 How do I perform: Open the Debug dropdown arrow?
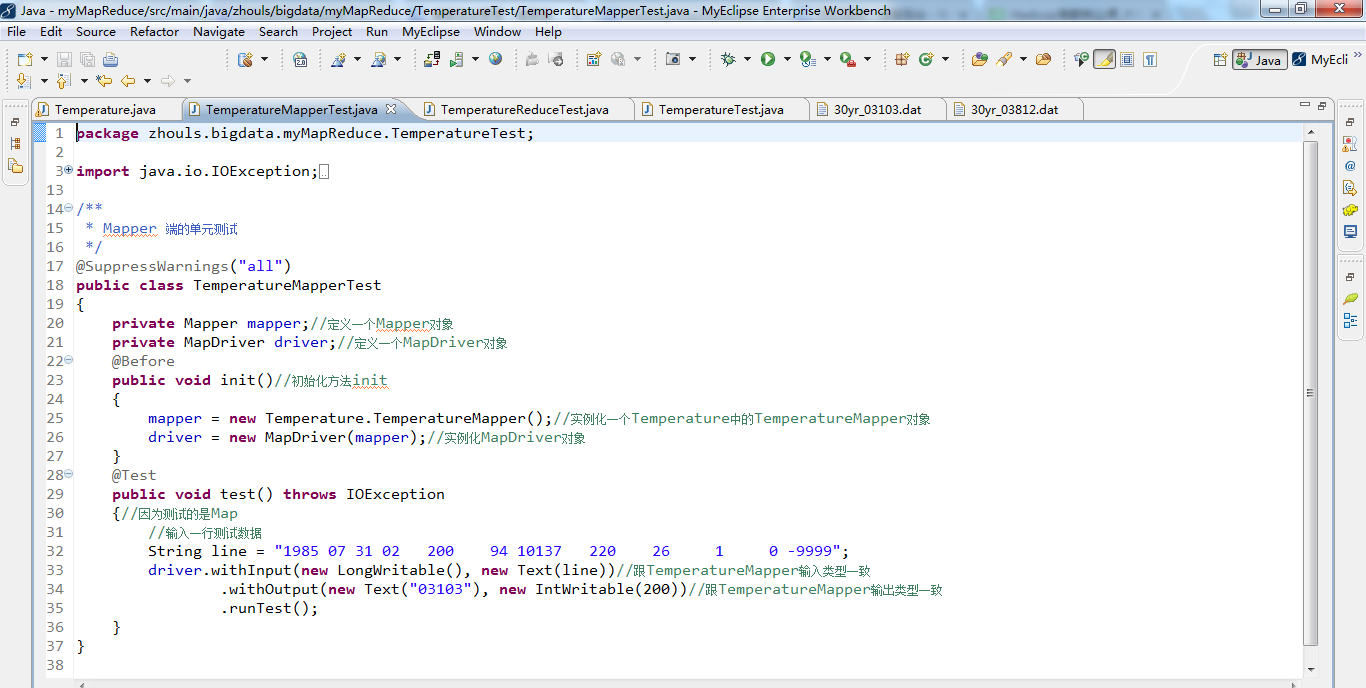747,60
